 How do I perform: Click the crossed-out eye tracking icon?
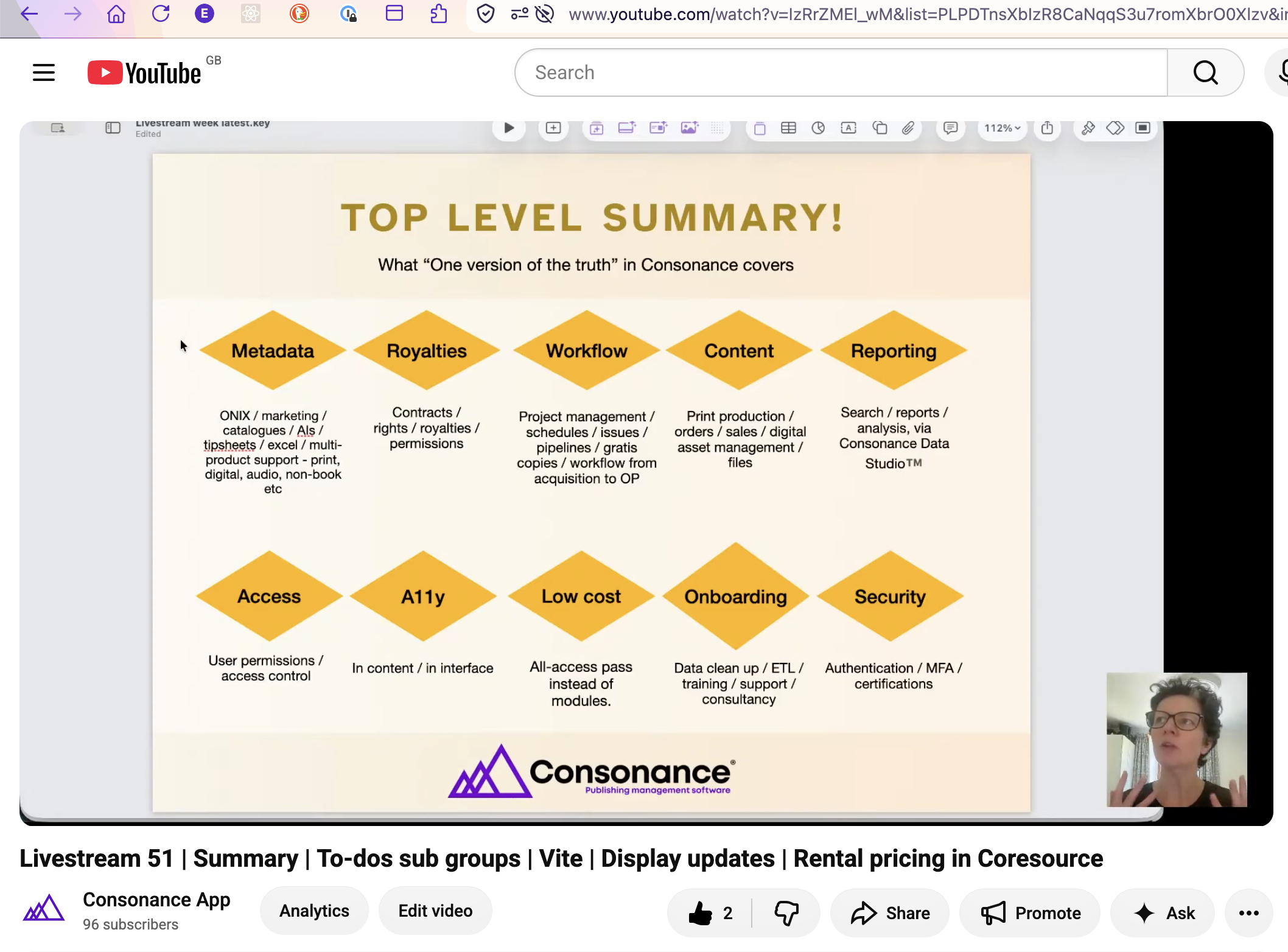click(544, 13)
